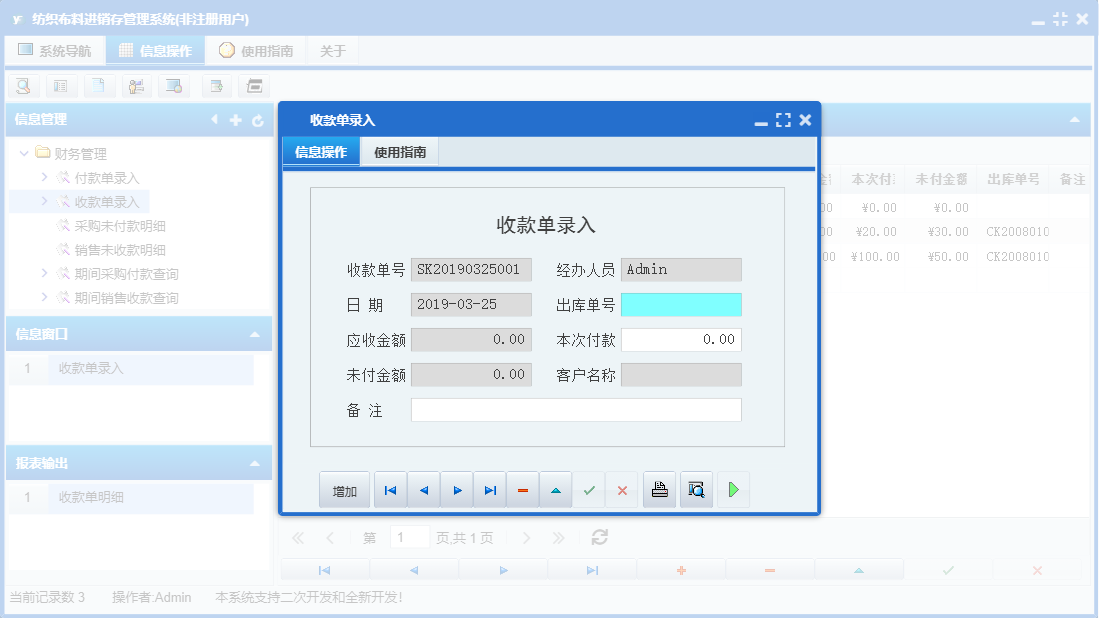Confirm entry with the green checkmark icon
This screenshot has width=1099, height=618.
(589, 489)
